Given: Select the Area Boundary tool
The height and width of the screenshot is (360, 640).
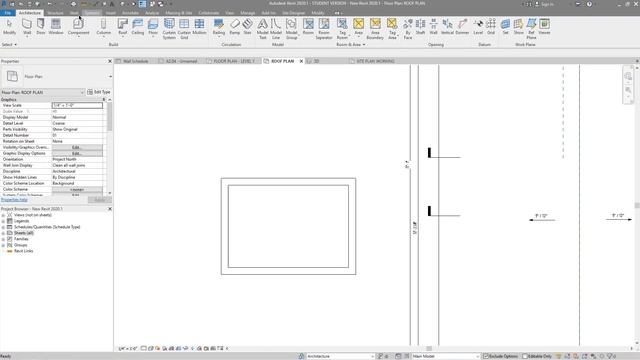Looking at the screenshot, I should point(375,29).
